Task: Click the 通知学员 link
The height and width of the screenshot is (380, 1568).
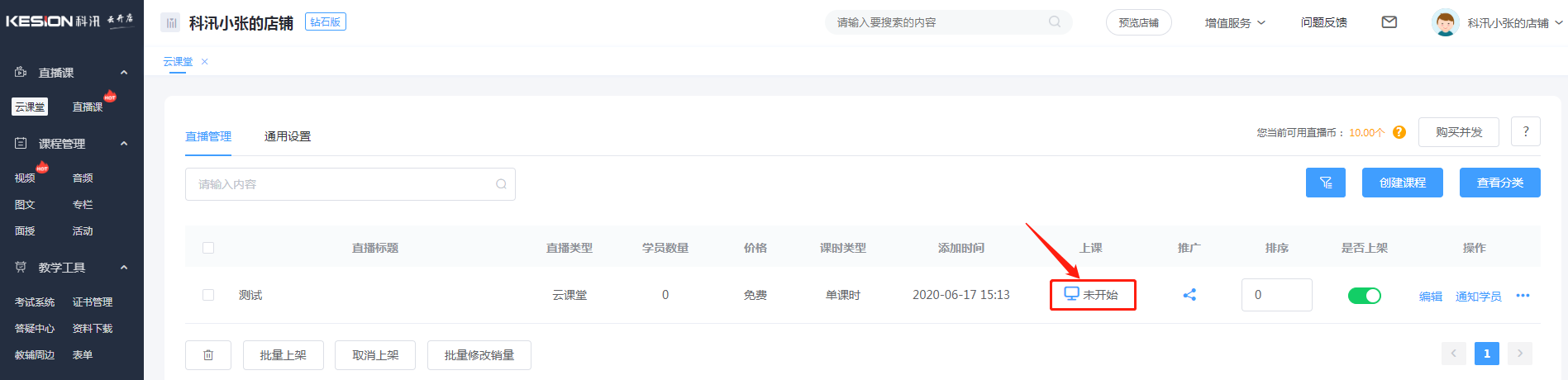Action: pos(1479,297)
